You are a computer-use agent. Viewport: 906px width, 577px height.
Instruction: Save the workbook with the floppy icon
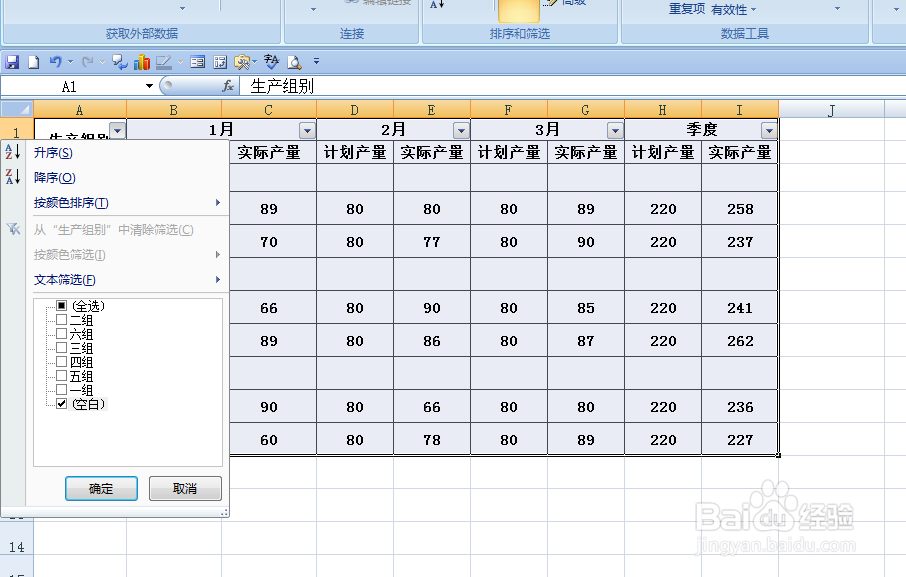coord(12,62)
